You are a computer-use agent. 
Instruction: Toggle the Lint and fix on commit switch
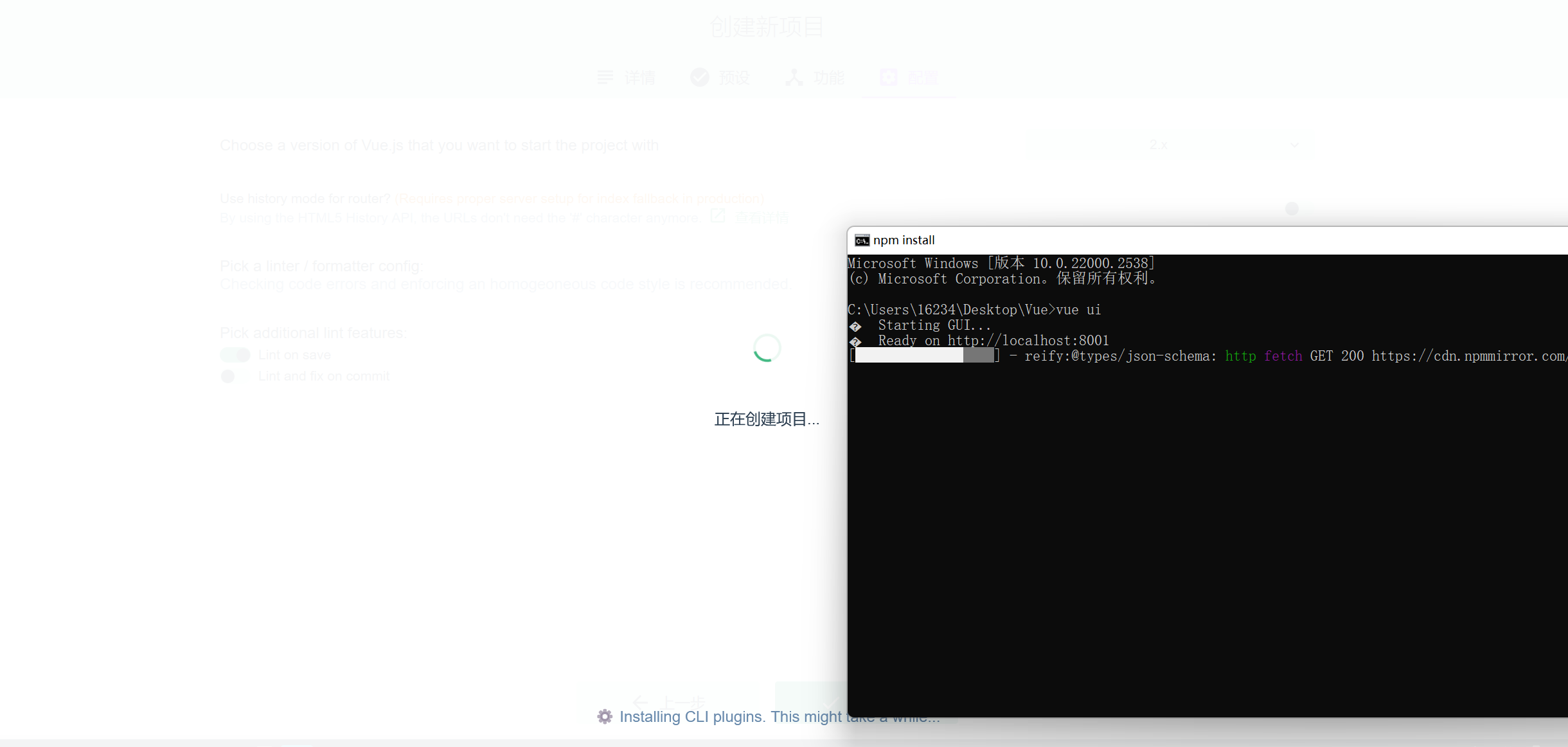click(235, 376)
